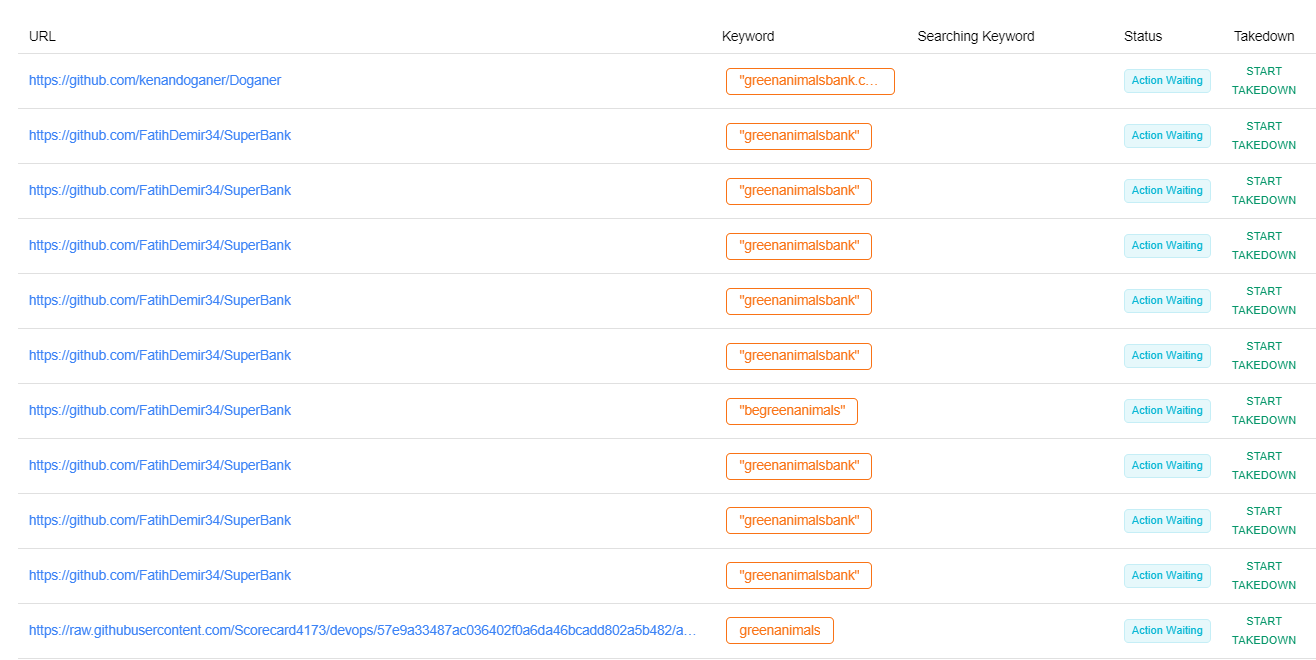Start takedown for the raw.githubusercontent.com URL
The image size is (1316, 660).
point(1264,631)
